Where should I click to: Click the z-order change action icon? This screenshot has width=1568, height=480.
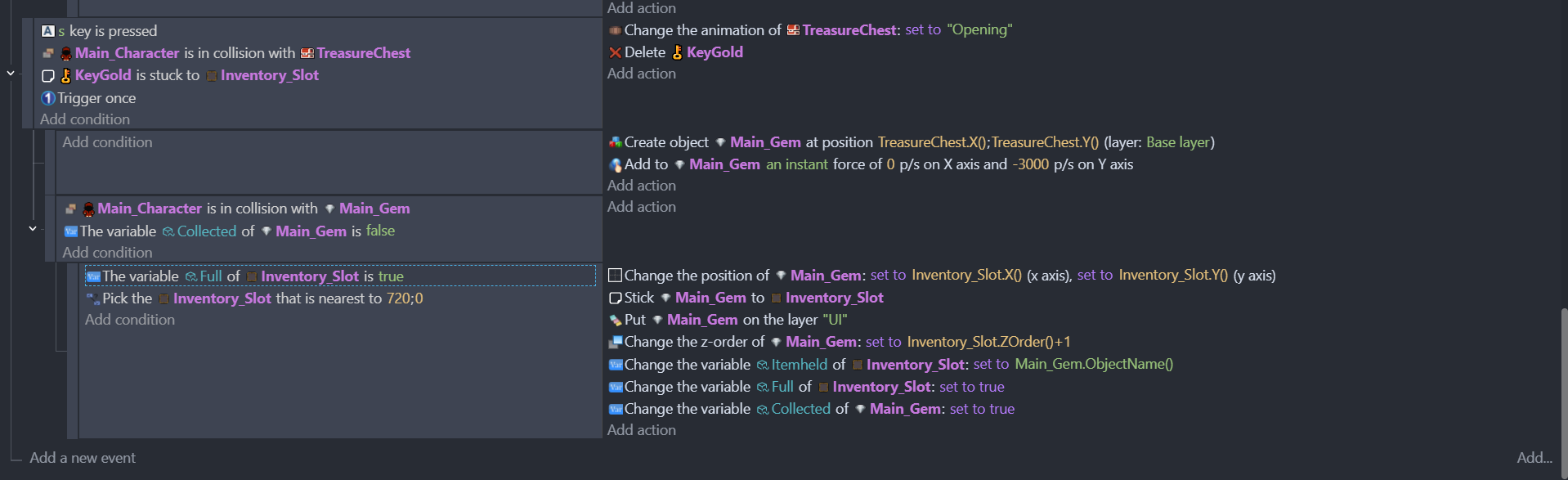616,342
